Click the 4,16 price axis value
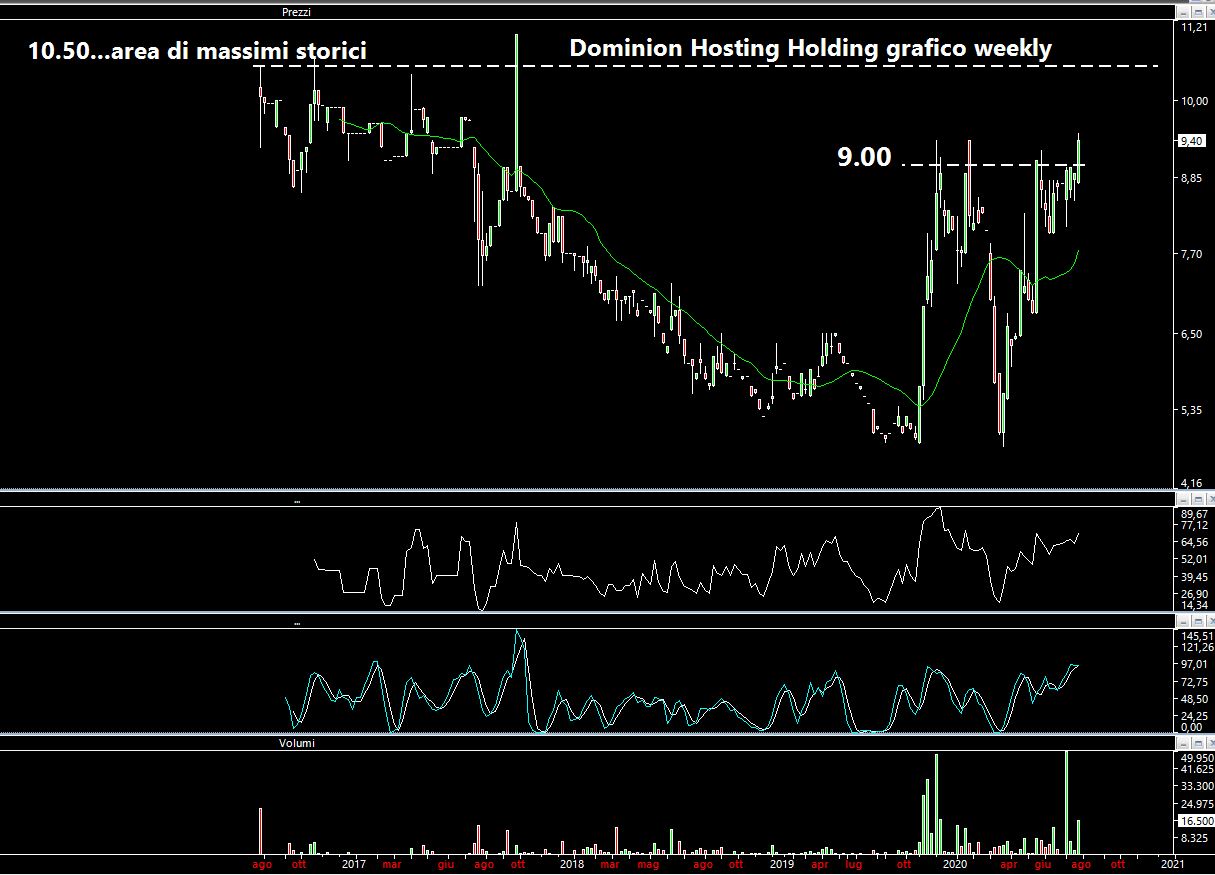 pyautogui.click(x=1192, y=483)
